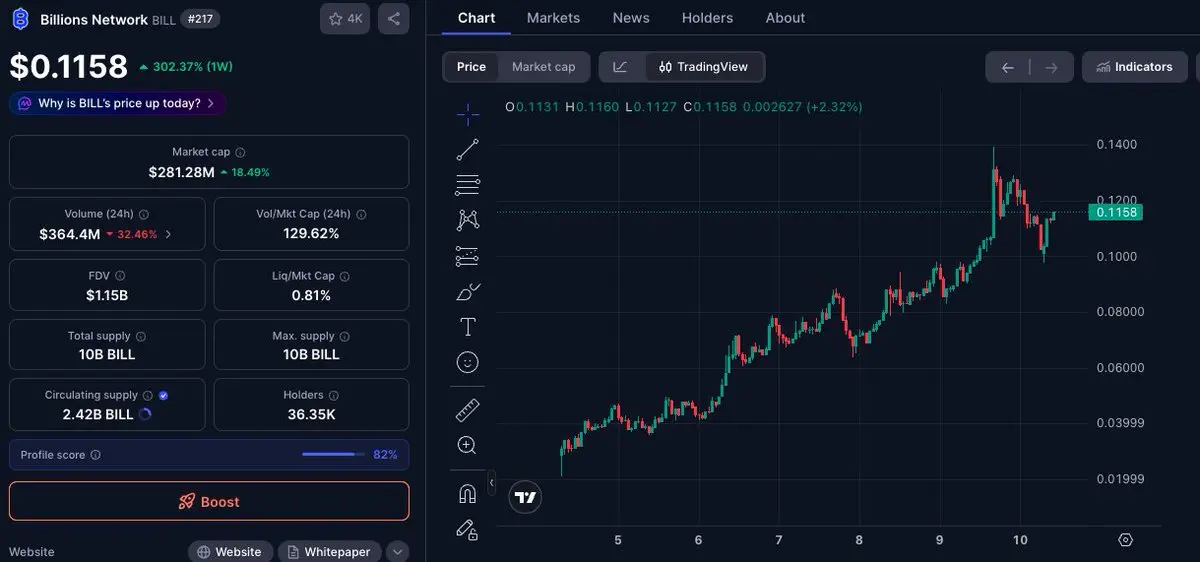The width and height of the screenshot is (1200, 562).
Task: Select the crosshair cursor tool
Action: 468,113
